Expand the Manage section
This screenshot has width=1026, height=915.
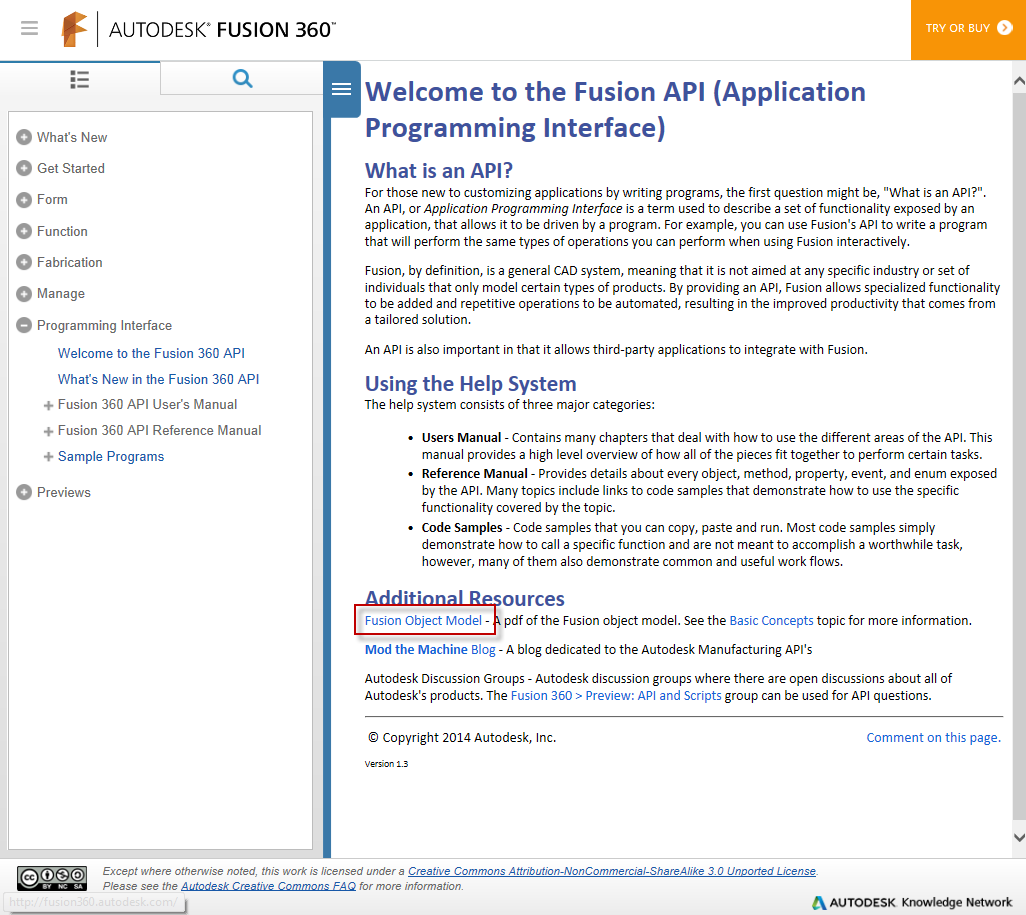(x=24, y=294)
